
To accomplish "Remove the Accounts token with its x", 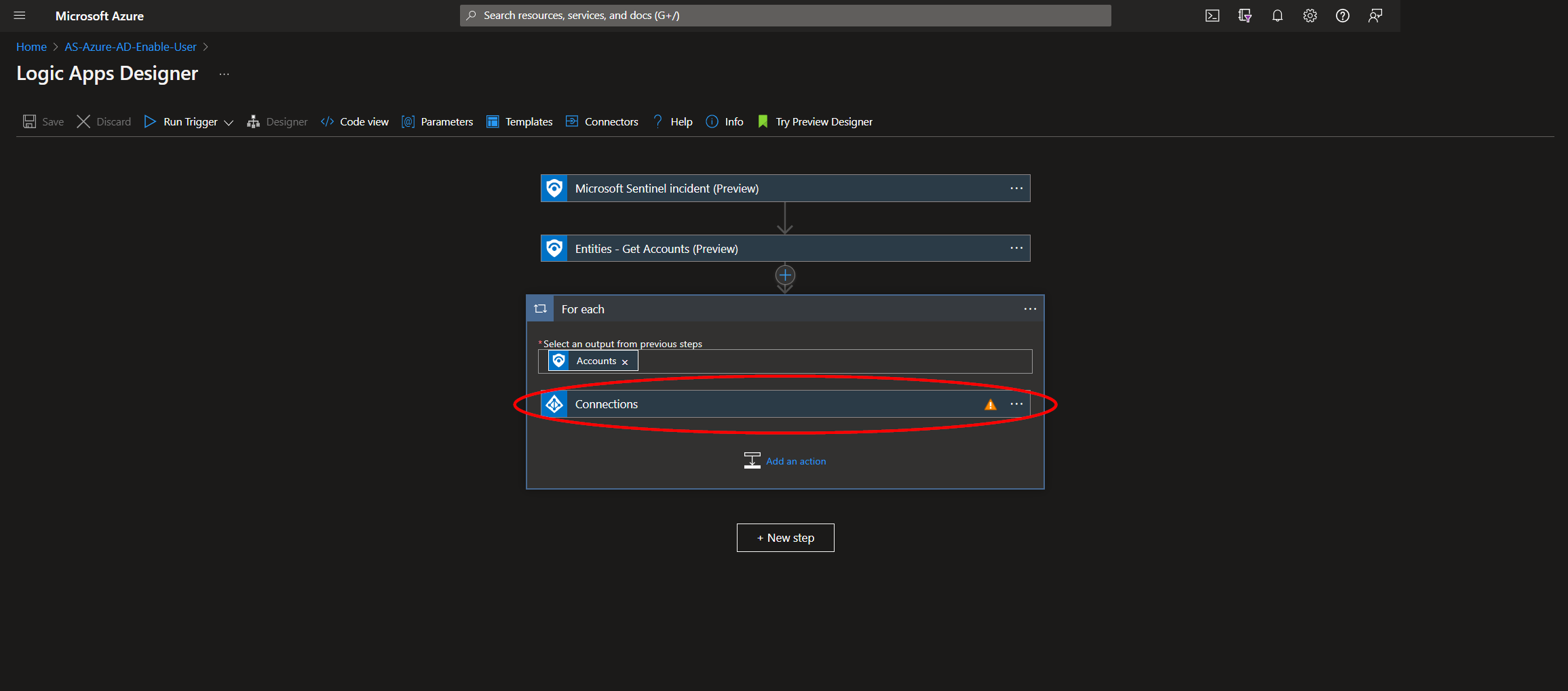I will click(x=625, y=362).
